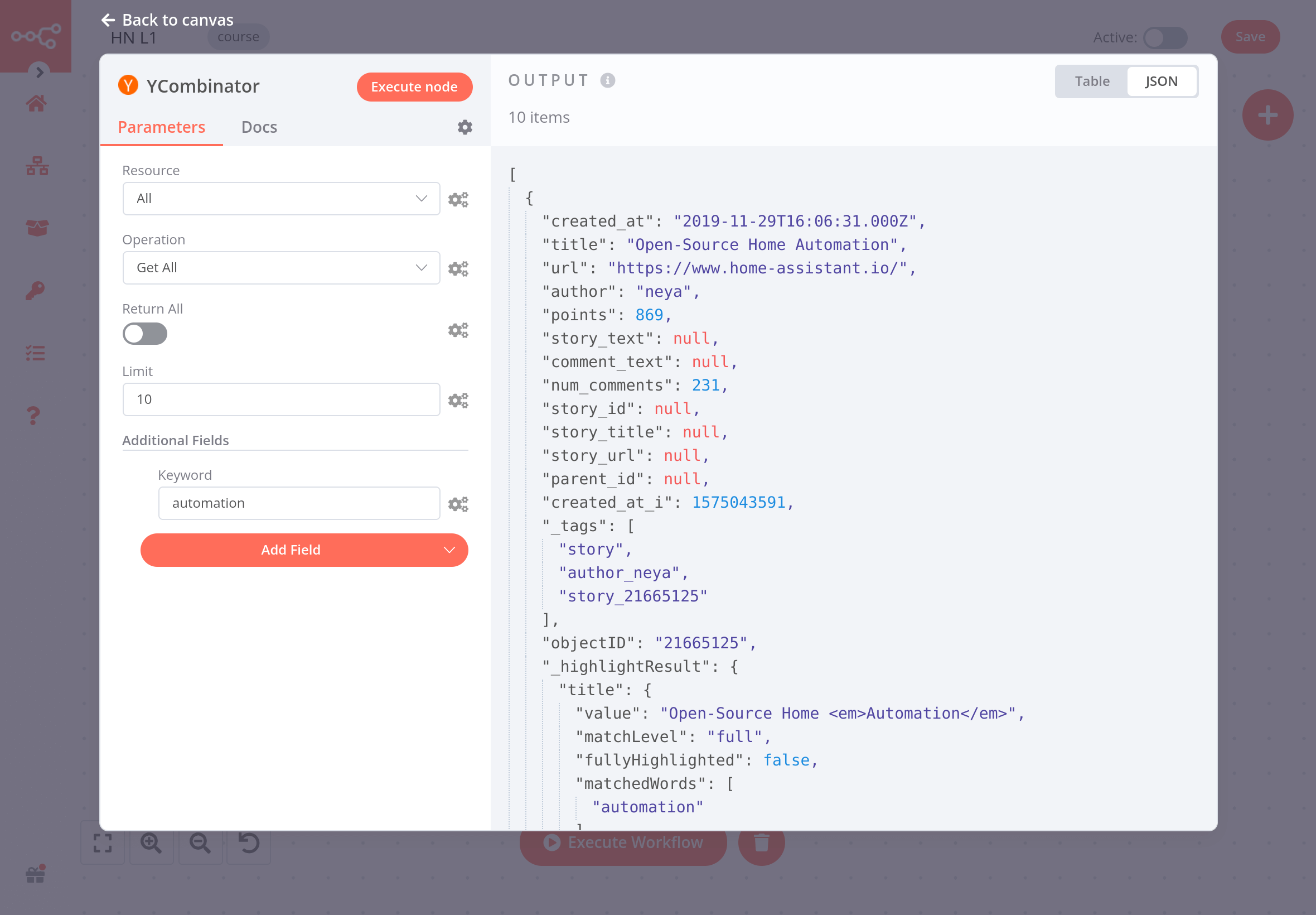Zoom in on the canvas

pyautogui.click(x=151, y=844)
